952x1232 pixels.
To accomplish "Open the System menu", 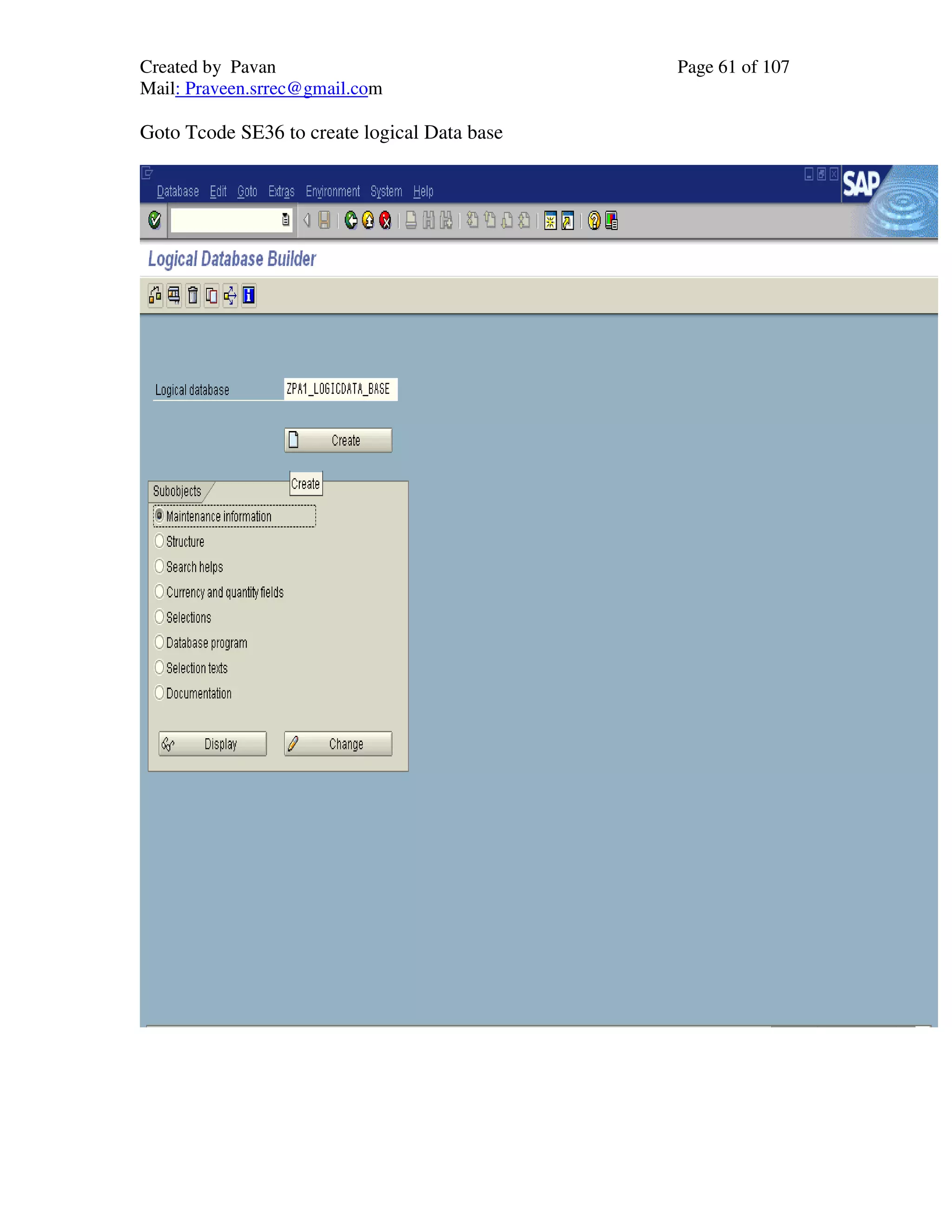I will click(386, 192).
